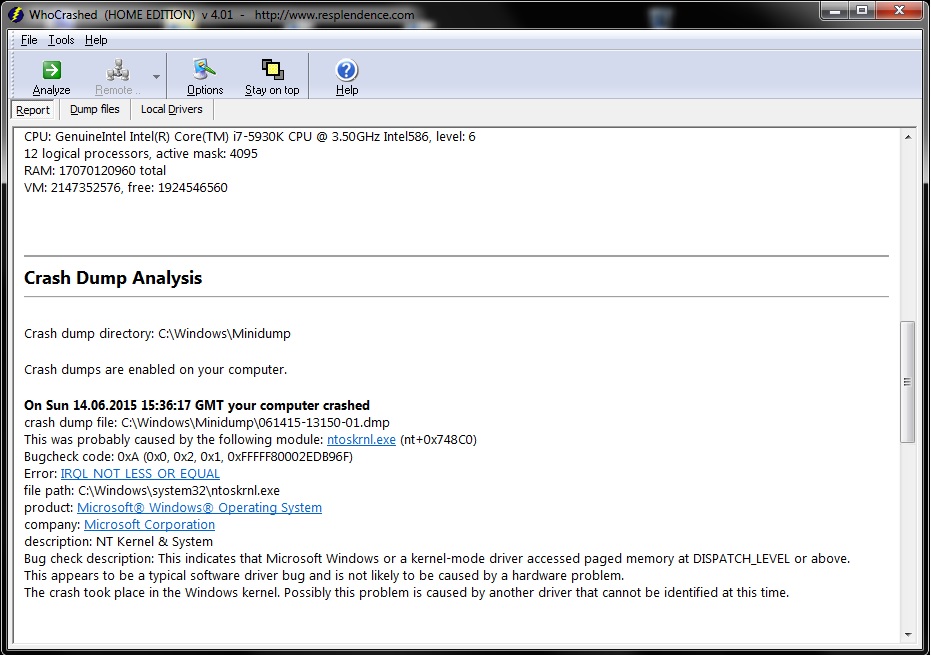The image size is (931, 655).
Task: Click the scroll down arrow of report
Action: (x=907, y=635)
